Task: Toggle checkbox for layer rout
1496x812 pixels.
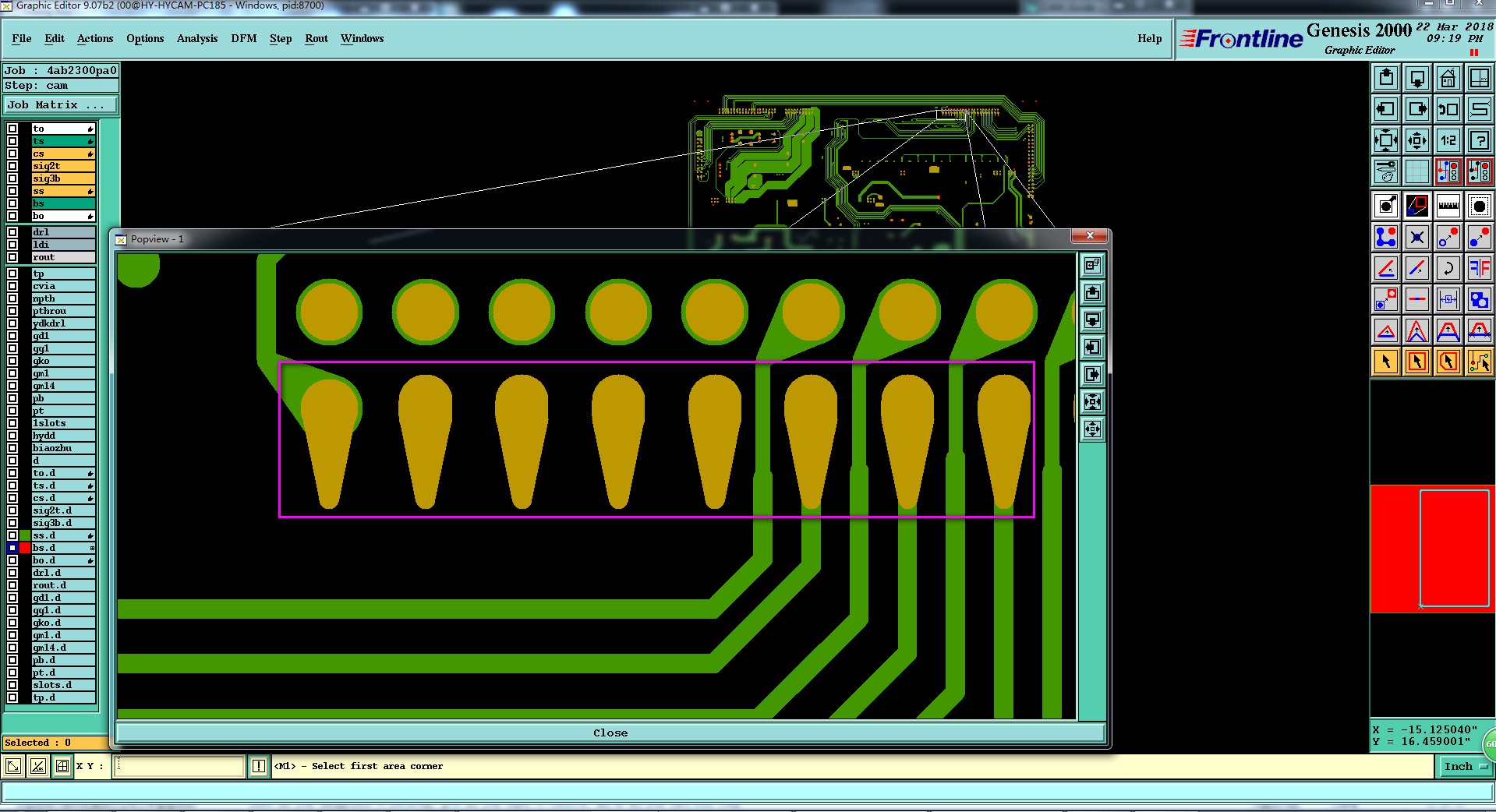Action: (12, 257)
